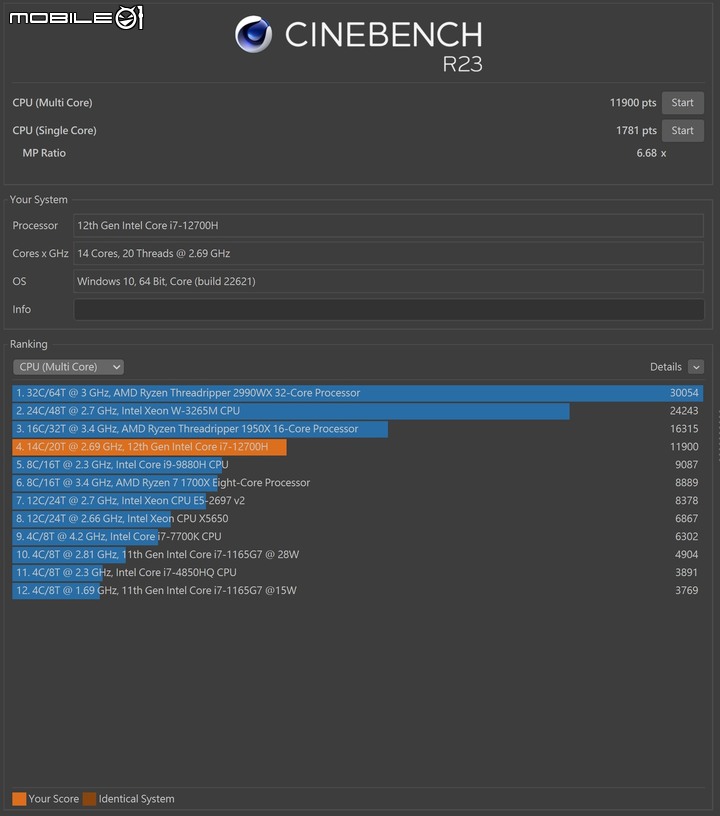
Task: Select ranking row 10 i7-1165G7 @ 28W
Action: [x=357, y=554]
